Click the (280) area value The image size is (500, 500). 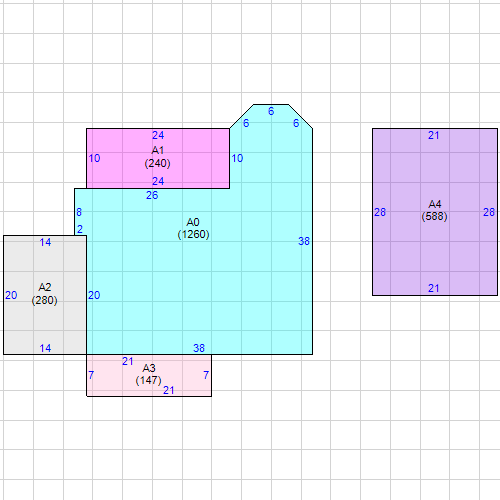tap(44, 300)
